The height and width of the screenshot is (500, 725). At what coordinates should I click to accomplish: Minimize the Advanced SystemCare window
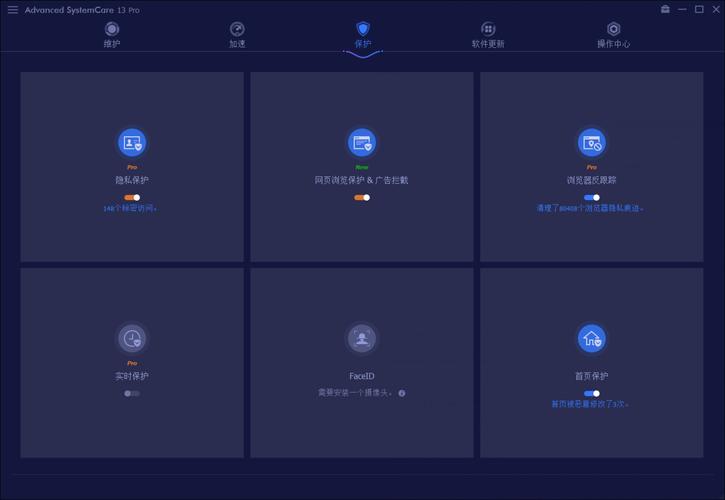tap(682, 9)
